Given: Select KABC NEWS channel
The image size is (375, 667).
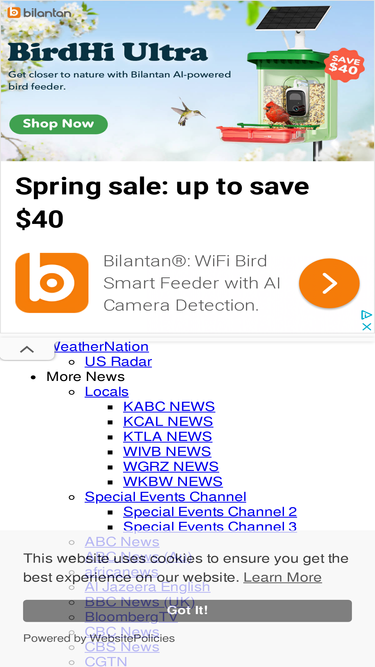Looking at the screenshot, I should click(x=169, y=406).
